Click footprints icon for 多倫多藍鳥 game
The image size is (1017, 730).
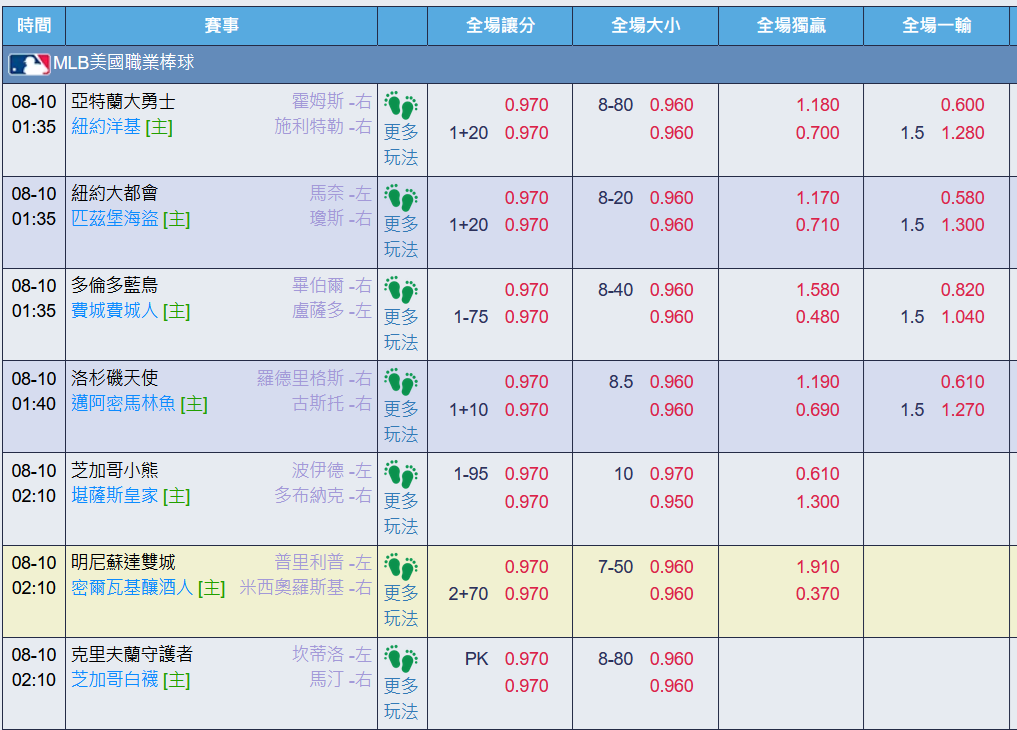pyautogui.click(x=401, y=290)
